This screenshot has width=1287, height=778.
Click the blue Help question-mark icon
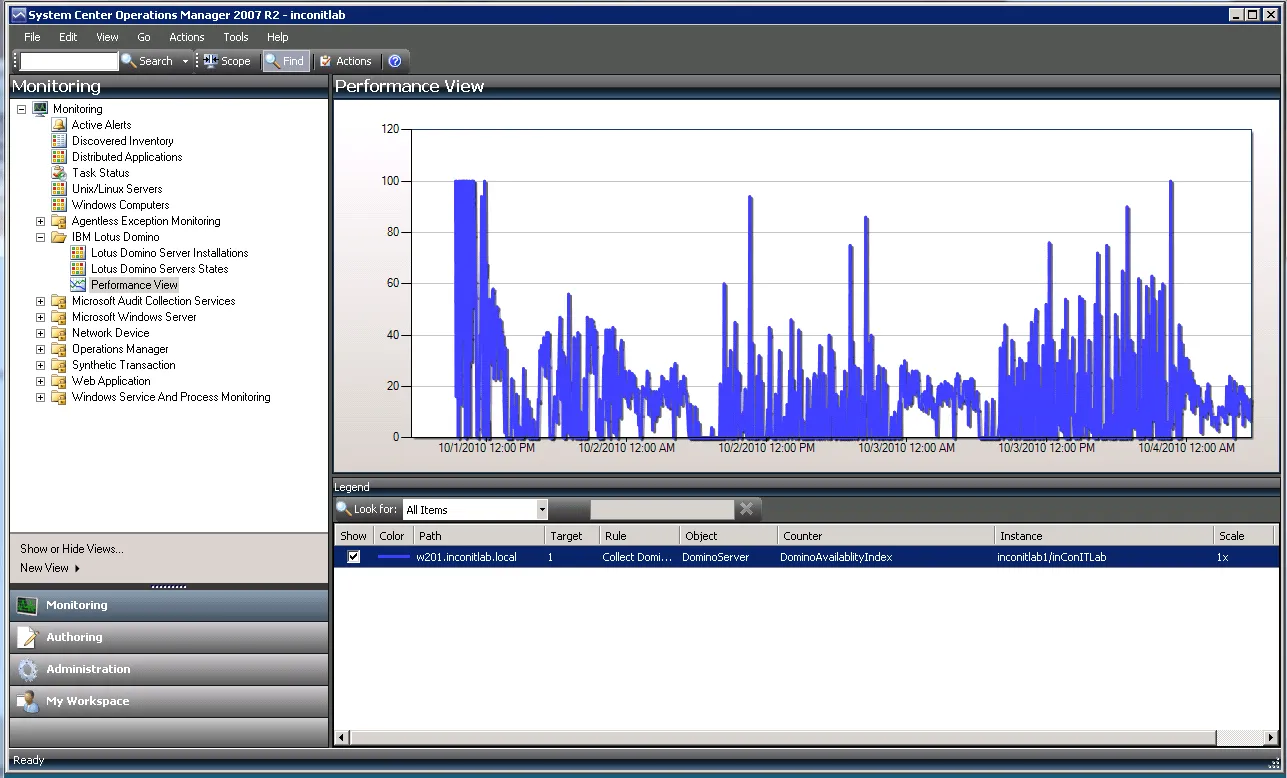(x=395, y=61)
